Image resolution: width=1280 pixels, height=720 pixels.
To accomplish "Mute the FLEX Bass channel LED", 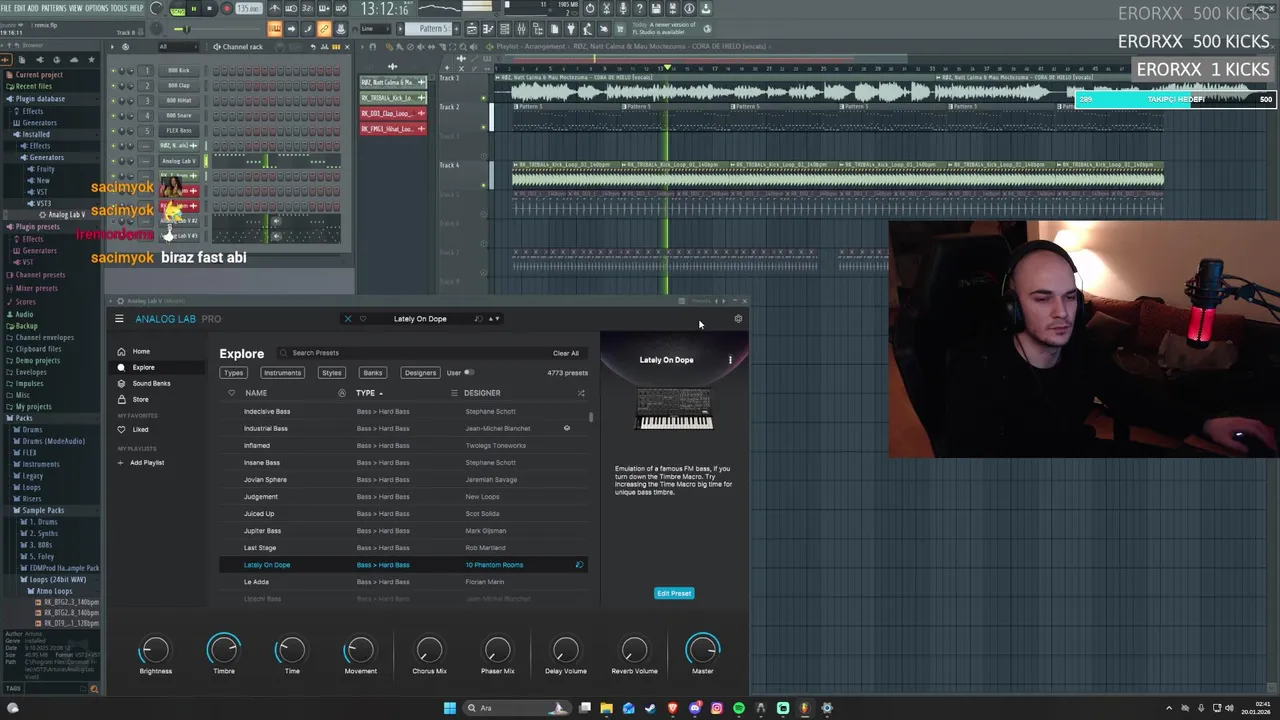I will pos(113,131).
